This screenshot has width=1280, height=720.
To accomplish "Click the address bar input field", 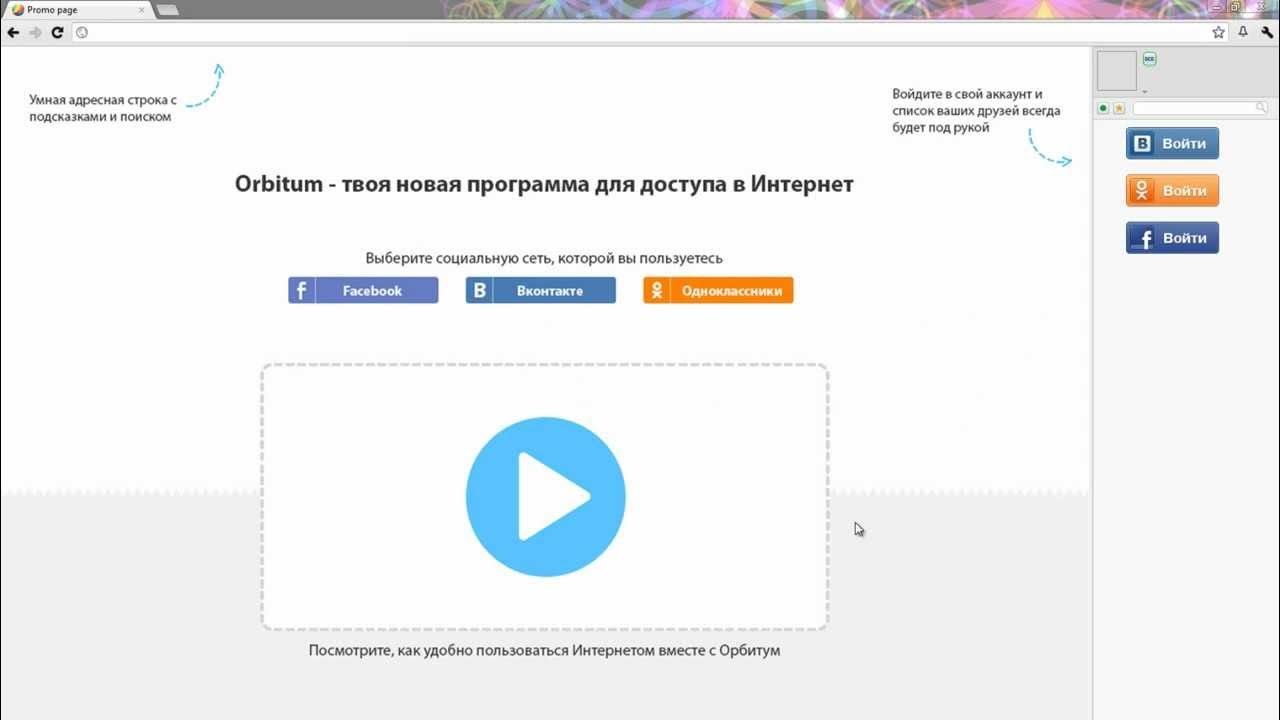I will (650, 32).
